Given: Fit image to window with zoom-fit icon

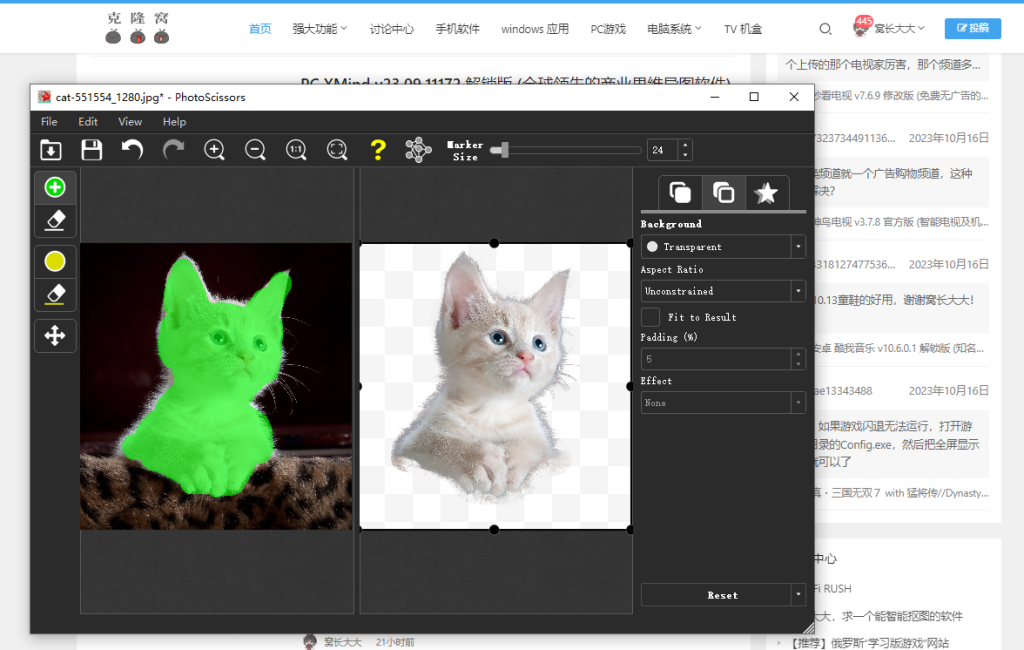Looking at the screenshot, I should click(337, 150).
